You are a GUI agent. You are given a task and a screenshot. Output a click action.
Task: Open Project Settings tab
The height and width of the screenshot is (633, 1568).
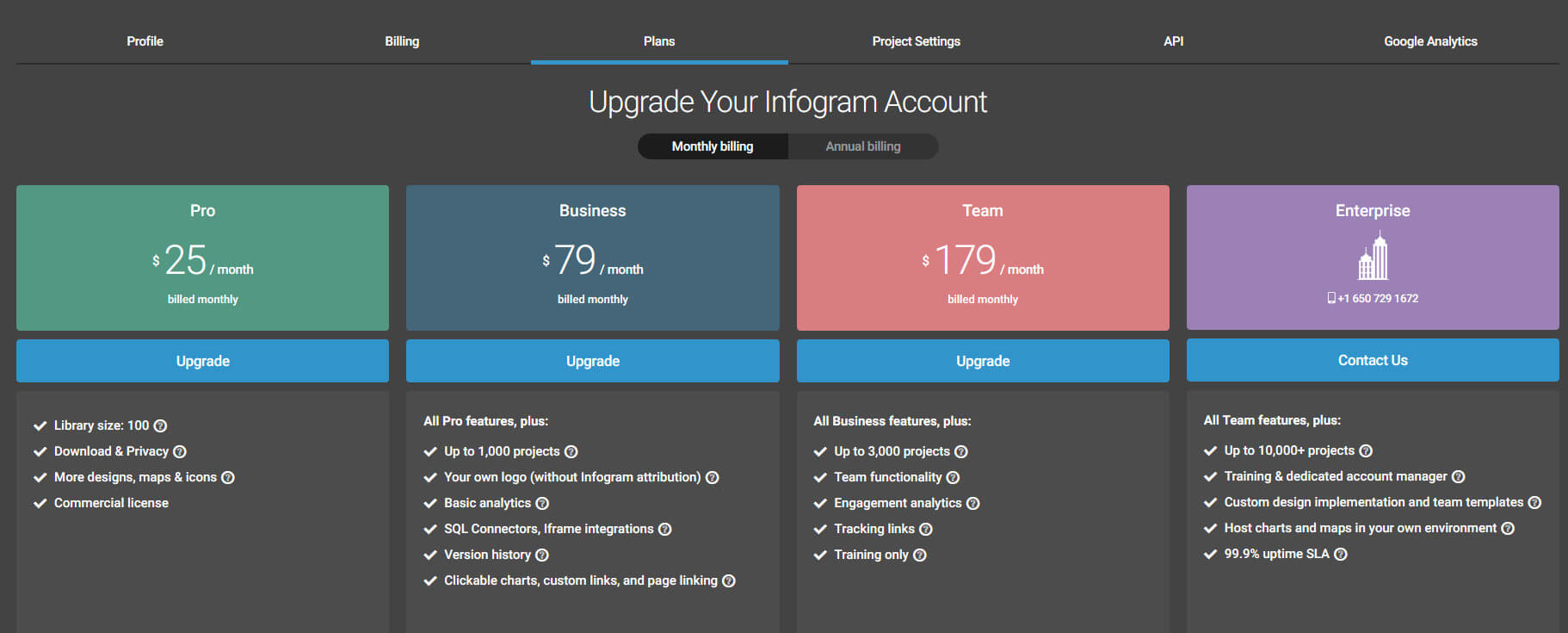point(917,40)
